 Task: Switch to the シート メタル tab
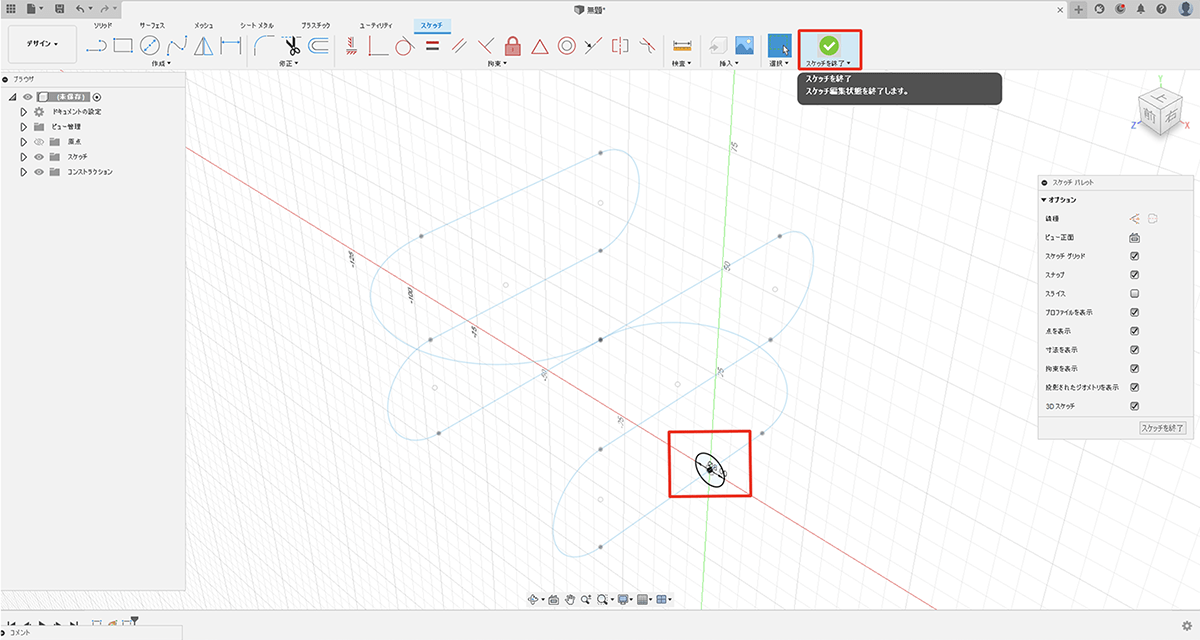[x=256, y=24]
